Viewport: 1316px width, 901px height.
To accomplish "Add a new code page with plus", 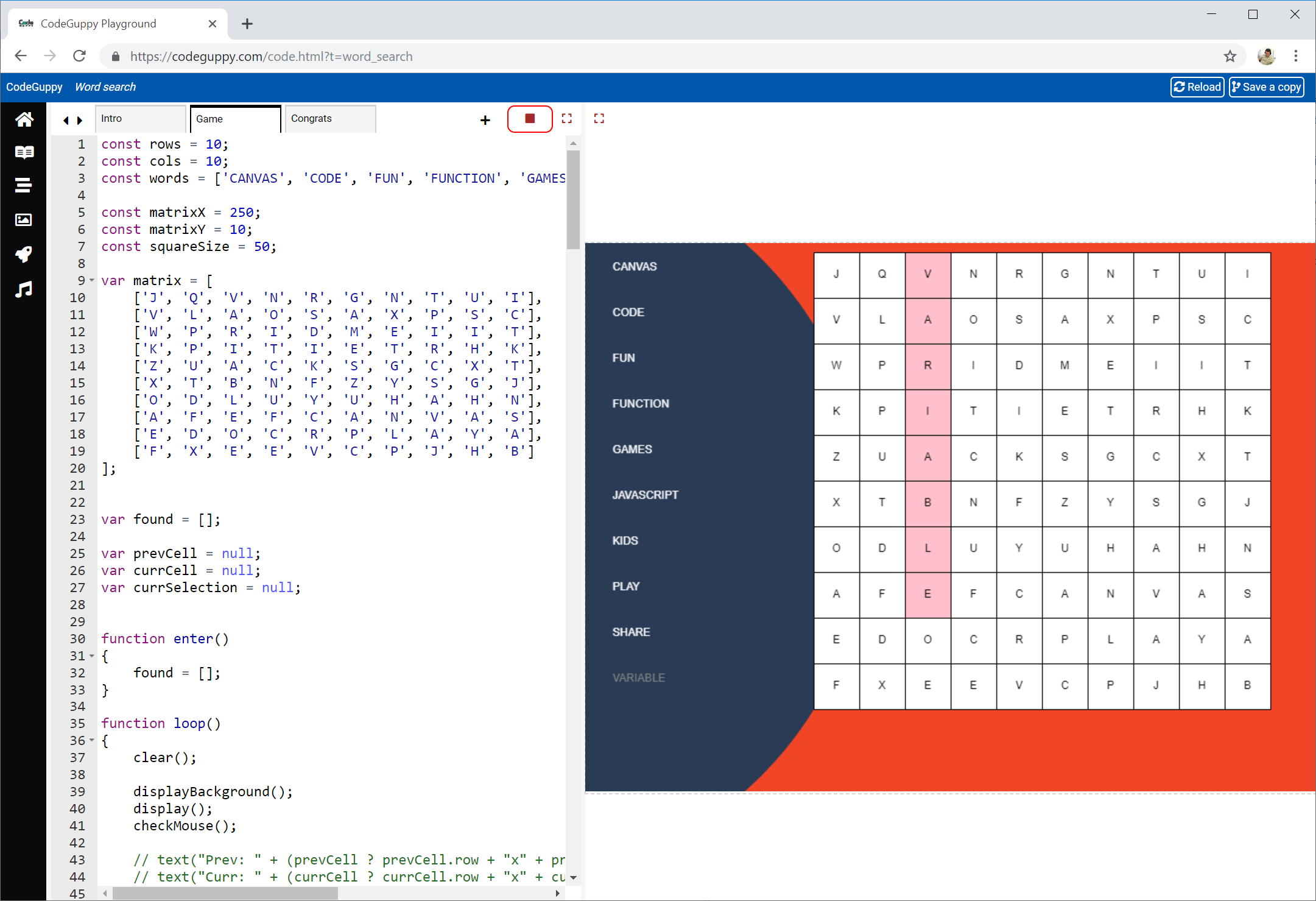I will (x=485, y=120).
